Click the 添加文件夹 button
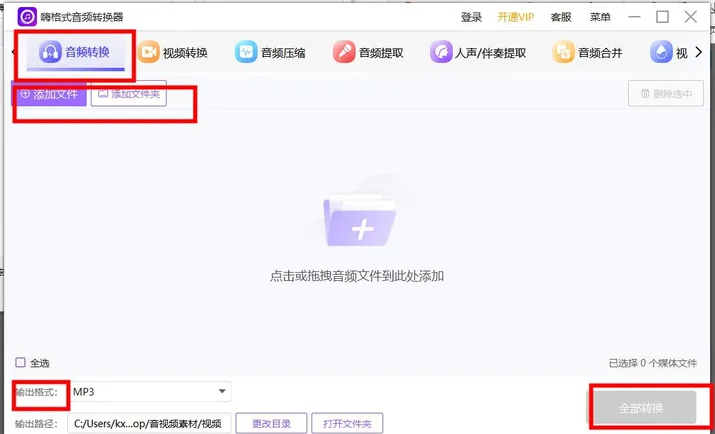 click(x=129, y=94)
